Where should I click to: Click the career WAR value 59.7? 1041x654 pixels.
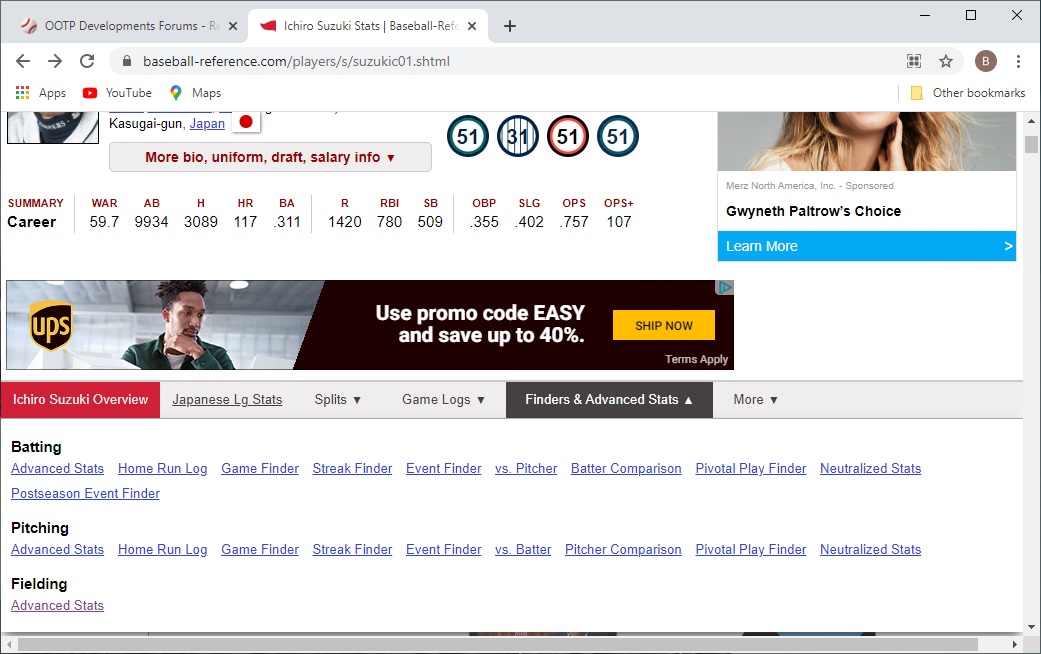pos(104,222)
